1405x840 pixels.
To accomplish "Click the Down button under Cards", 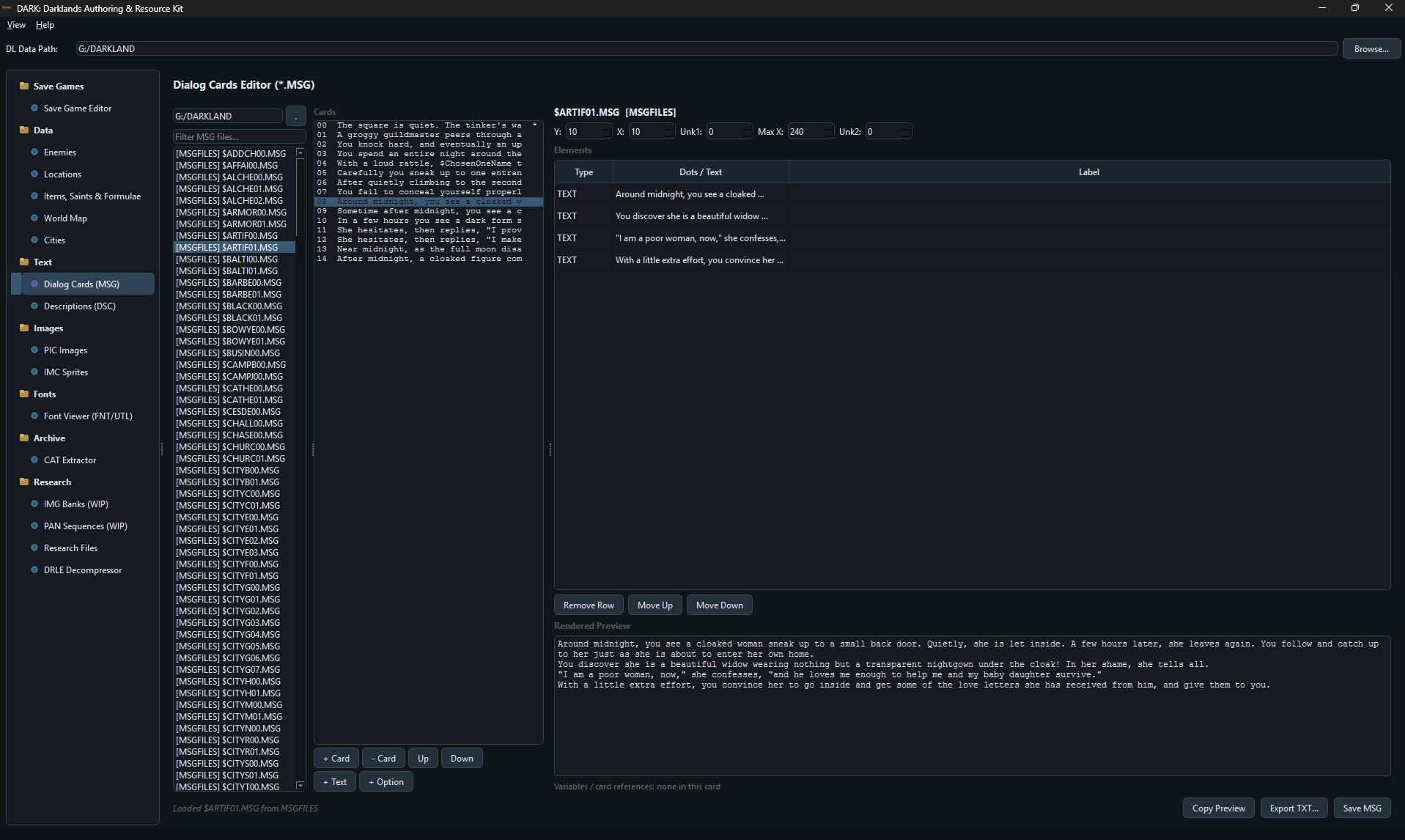I will point(462,759).
